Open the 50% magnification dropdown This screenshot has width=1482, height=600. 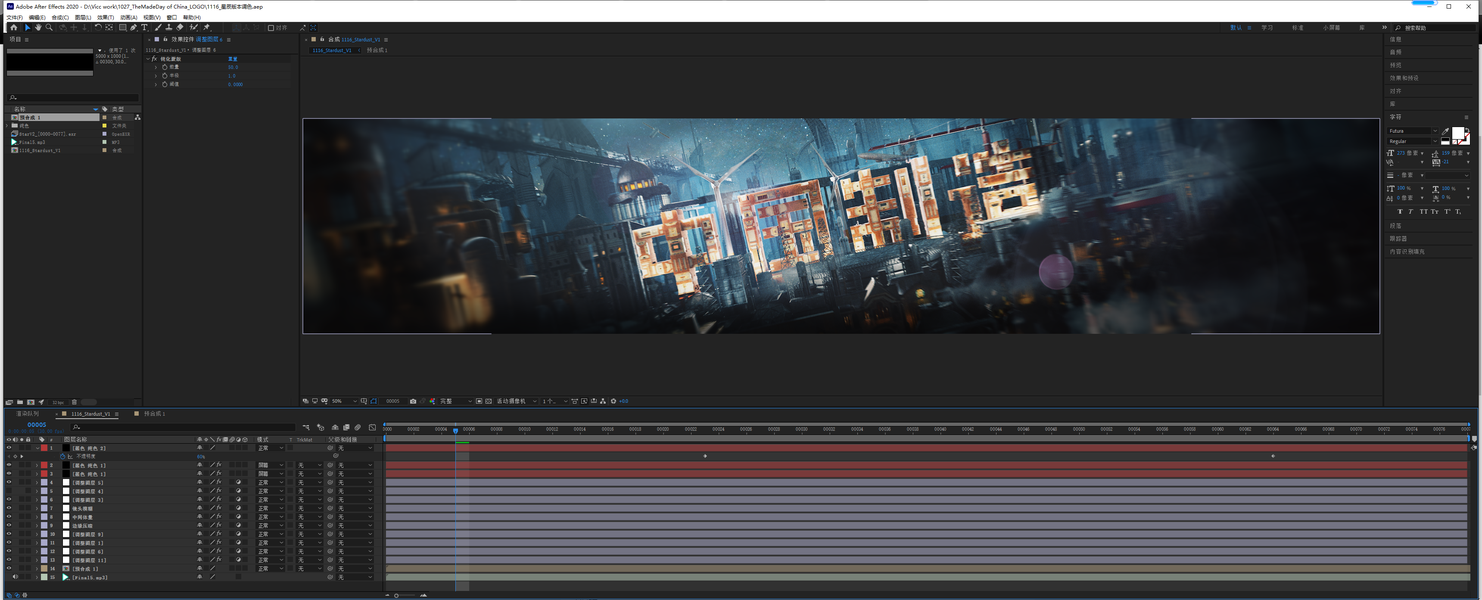pos(344,401)
